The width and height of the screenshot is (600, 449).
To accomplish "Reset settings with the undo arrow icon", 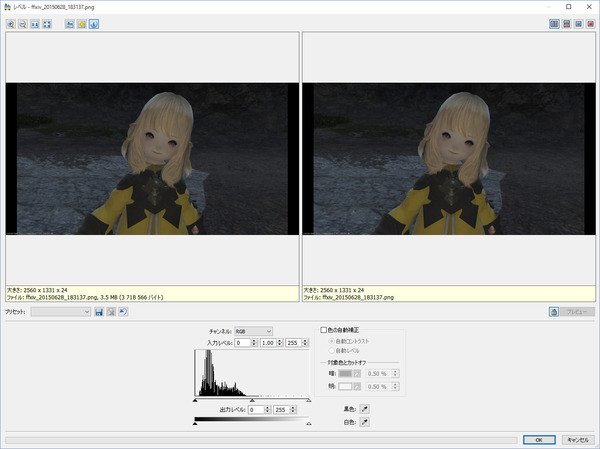I will (x=123, y=312).
